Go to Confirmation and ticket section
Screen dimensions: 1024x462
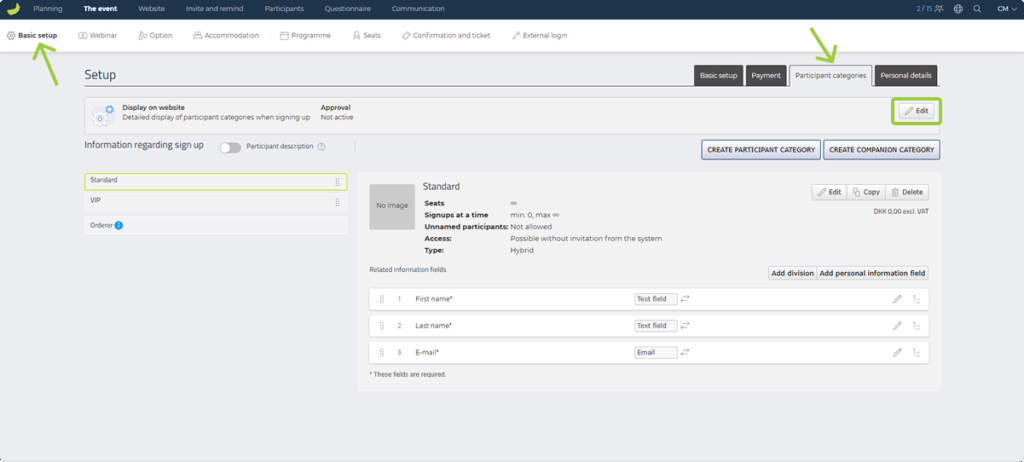click(446, 35)
